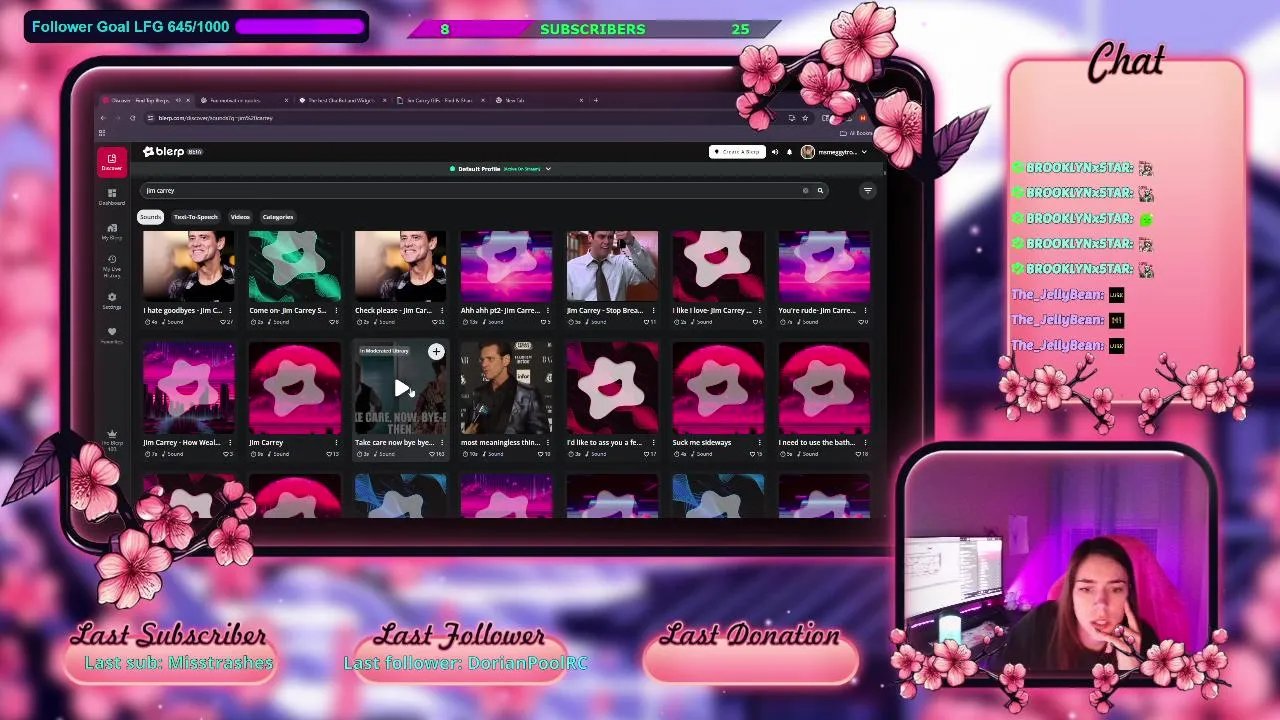Open options menu for Jim Carrey - How Weal
The height and width of the screenshot is (720, 1280).
click(230, 442)
